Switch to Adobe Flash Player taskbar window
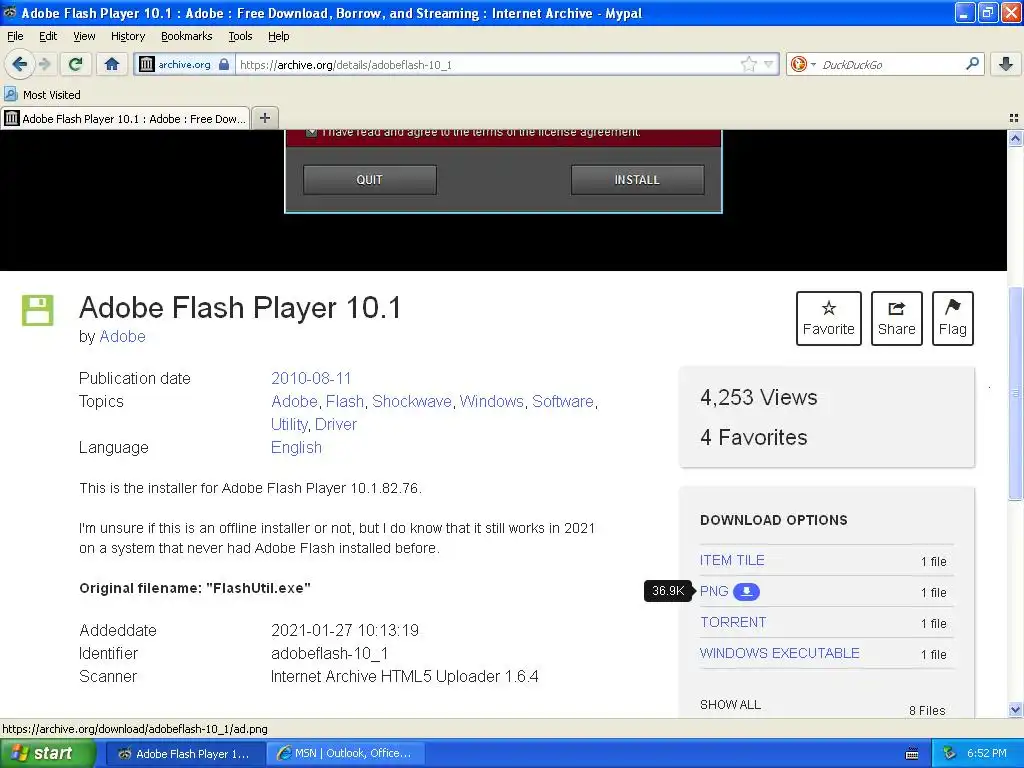 click(184, 754)
